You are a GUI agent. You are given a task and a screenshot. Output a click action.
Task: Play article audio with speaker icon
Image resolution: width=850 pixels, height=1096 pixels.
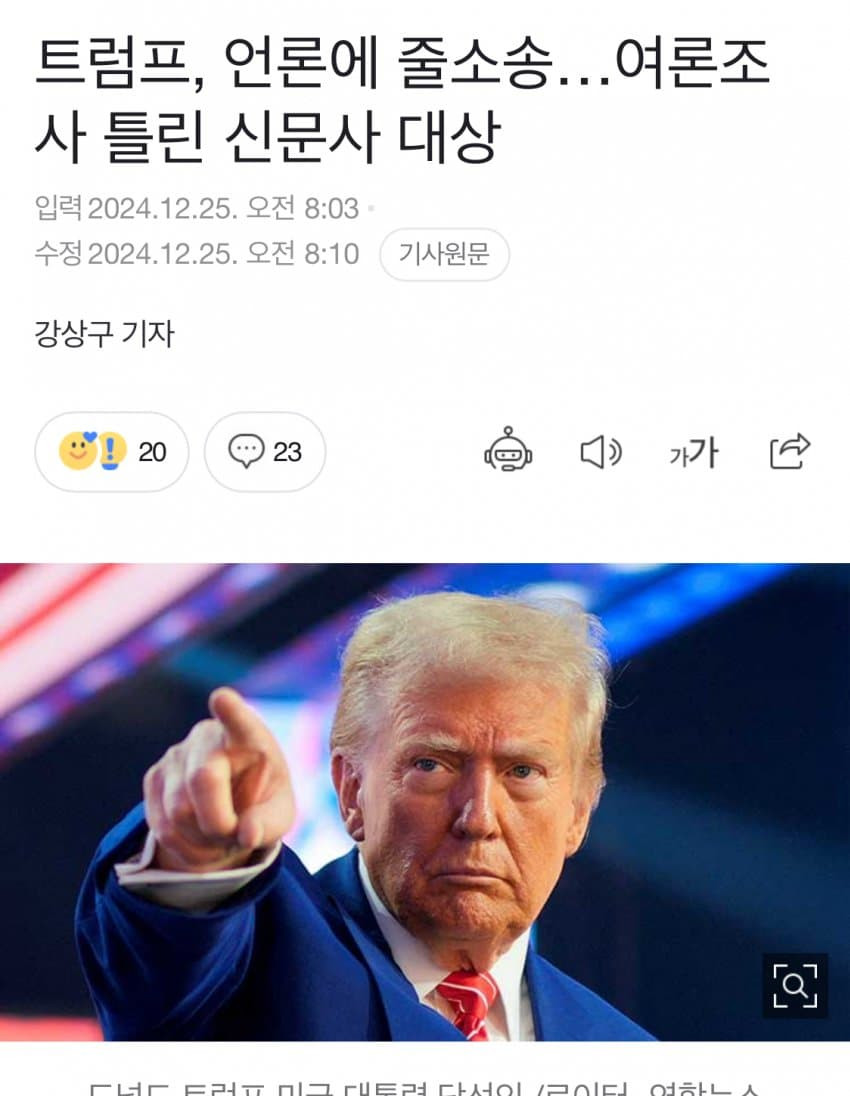601,452
